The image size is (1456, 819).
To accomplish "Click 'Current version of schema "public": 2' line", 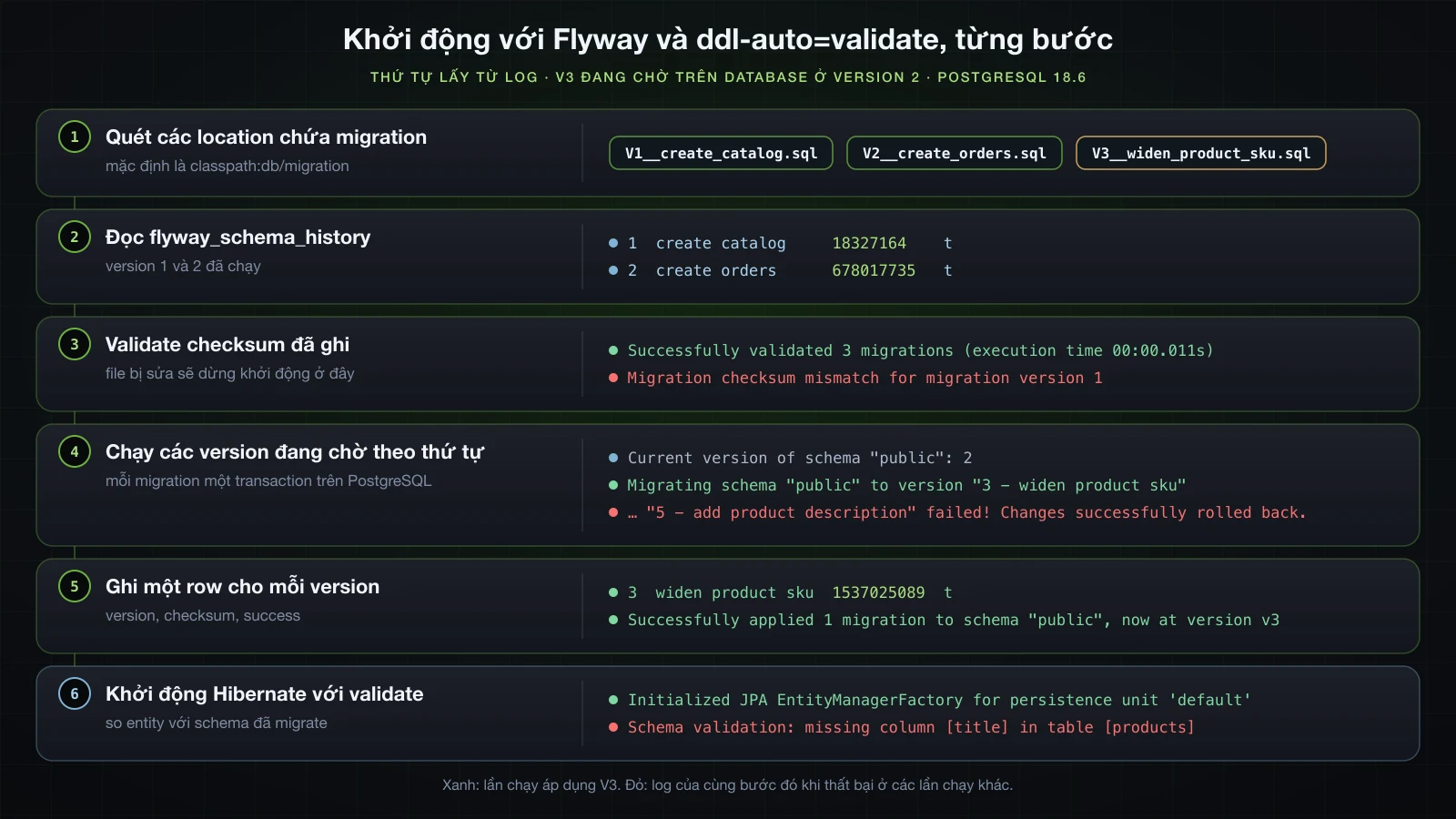I will click(x=790, y=458).
